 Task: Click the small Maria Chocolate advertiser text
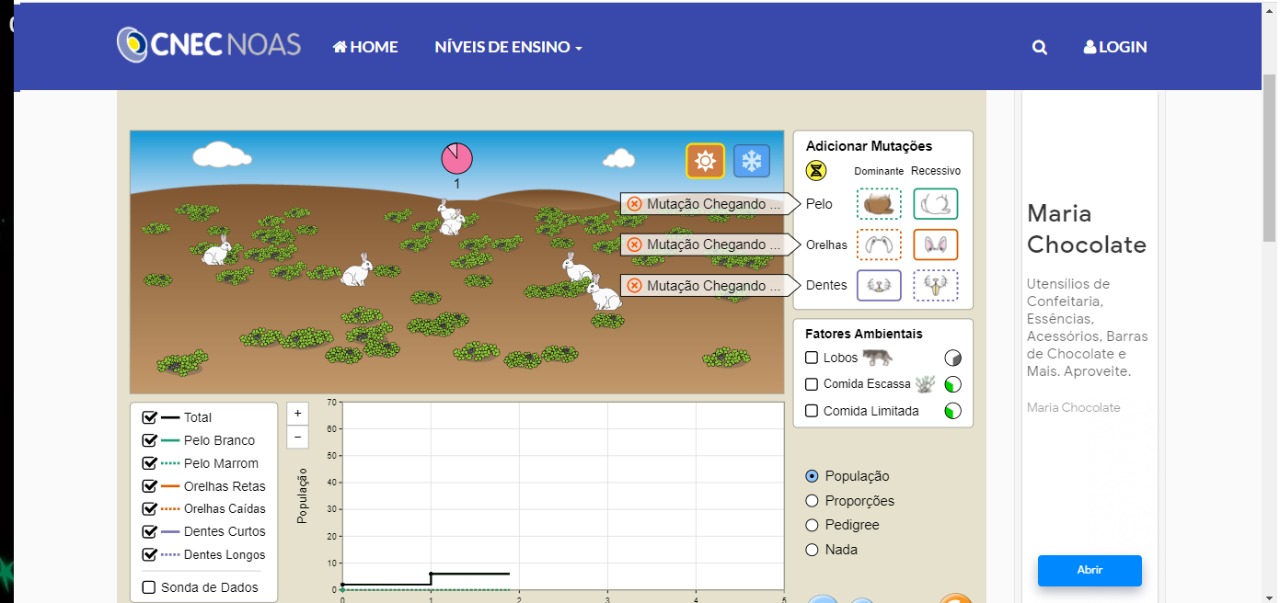1073,407
